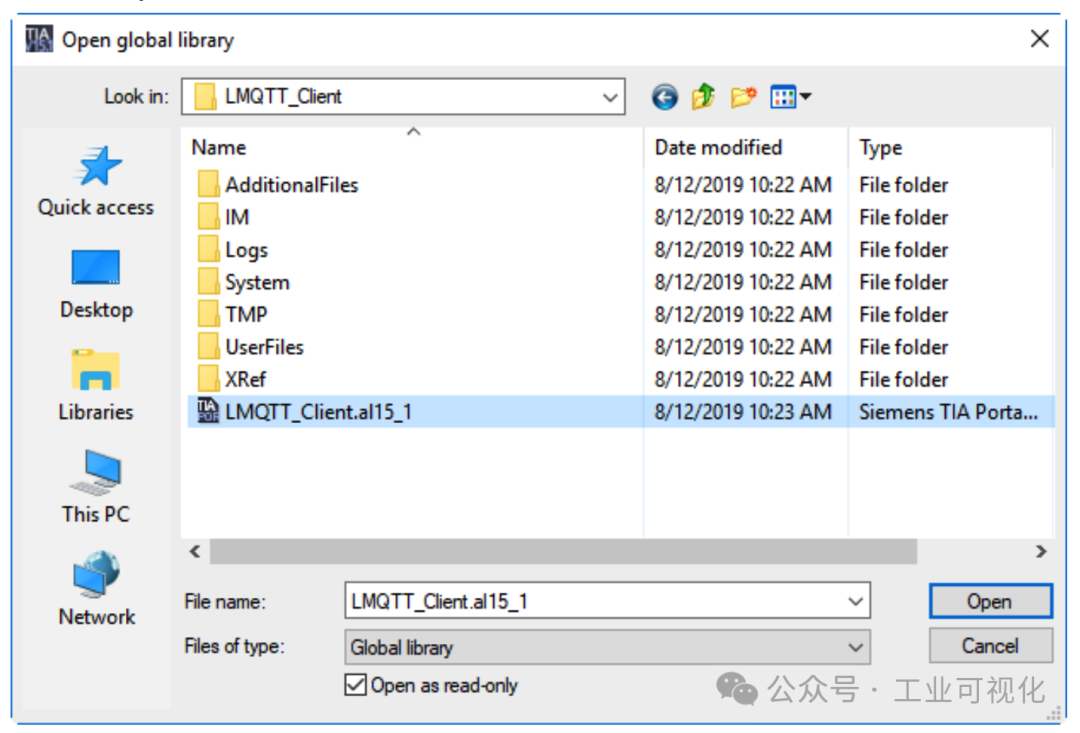Select the AdditionalFiles folder
1080x733 pixels.
click(x=291, y=185)
